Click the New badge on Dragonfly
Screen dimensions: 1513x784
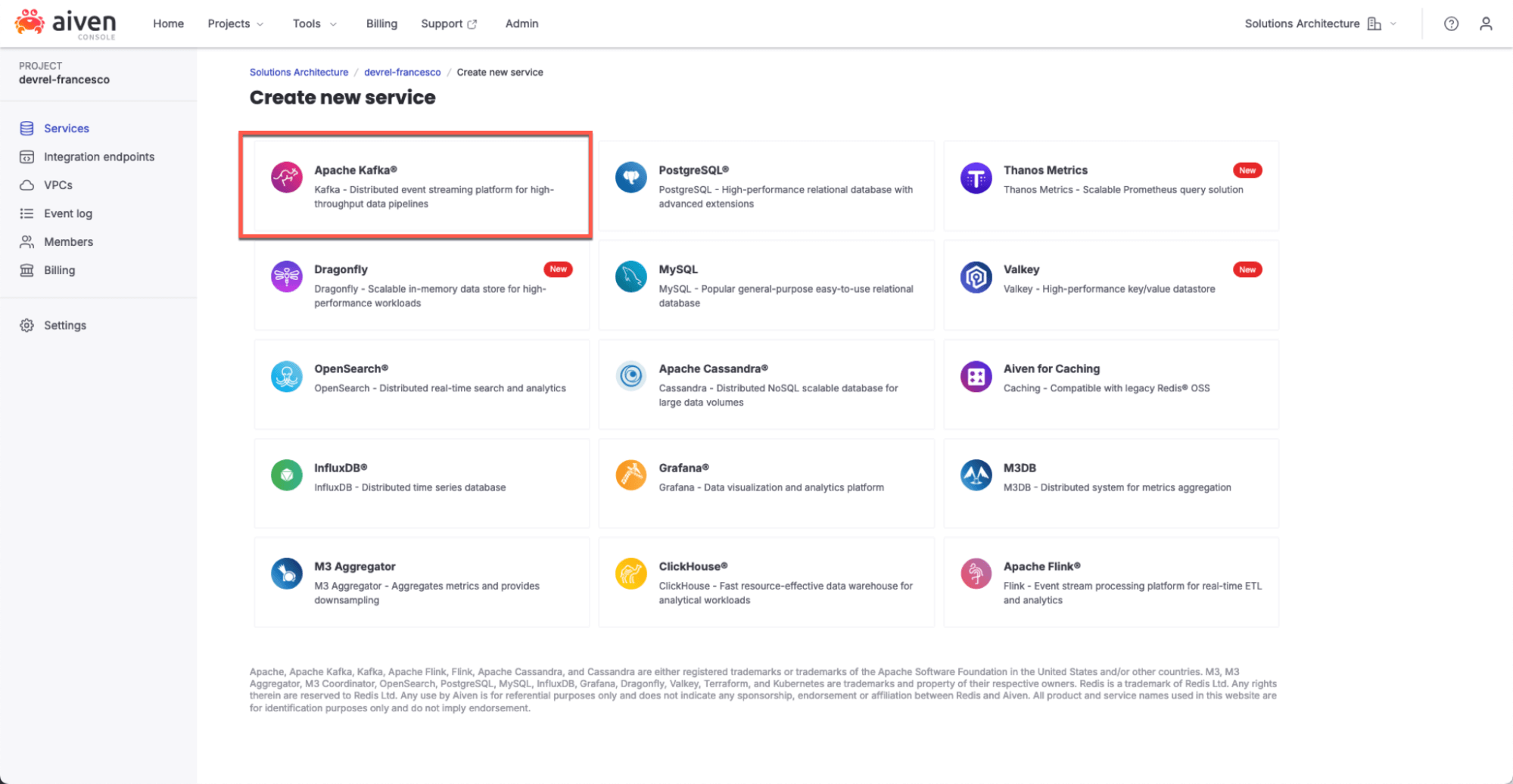(558, 269)
